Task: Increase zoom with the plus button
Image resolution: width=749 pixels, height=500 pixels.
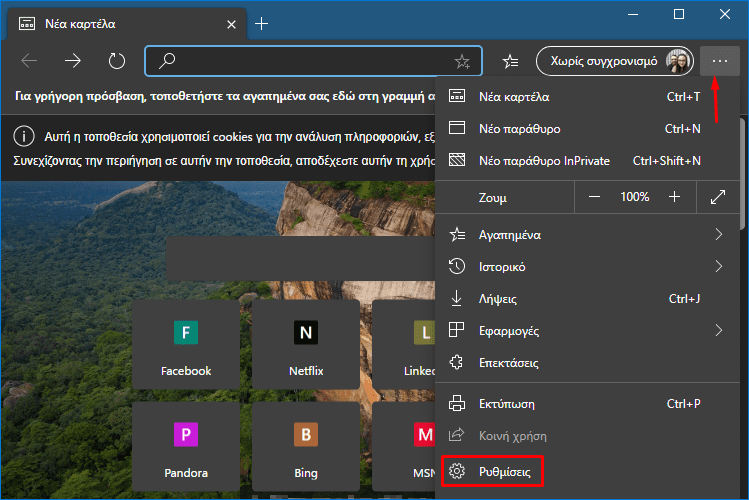Action: pos(675,197)
